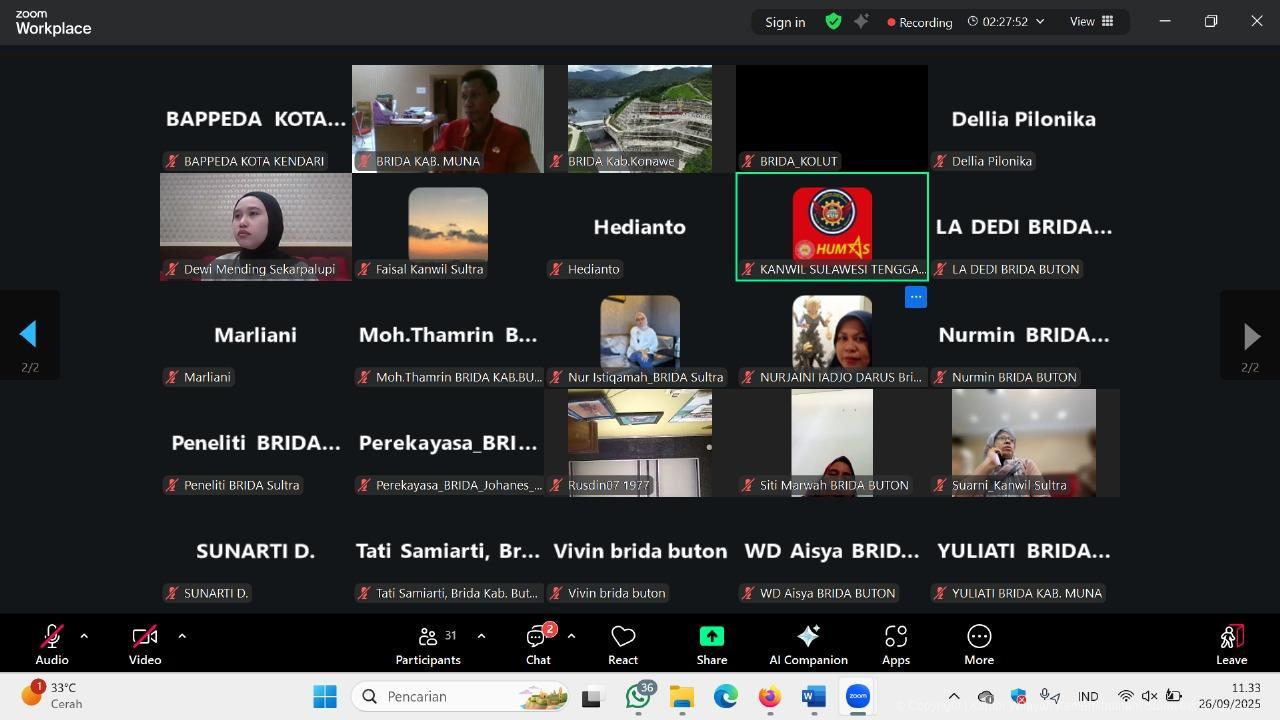The image size is (1280, 720).
Task: Click the green encryption shield icon
Action: [833, 21]
